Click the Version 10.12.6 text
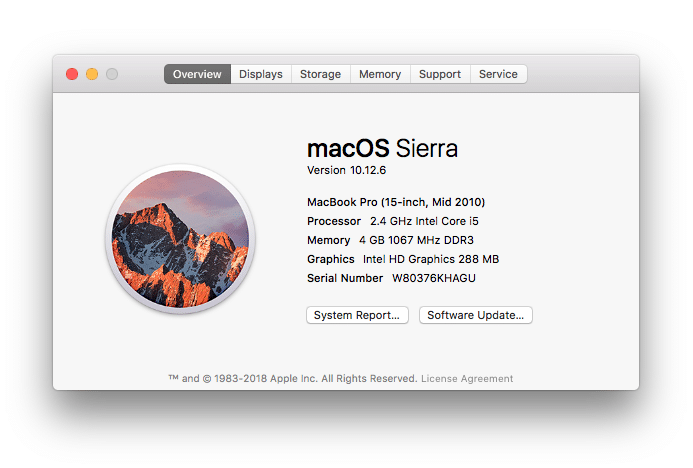Screen dimensions: 693x468 point(345,171)
